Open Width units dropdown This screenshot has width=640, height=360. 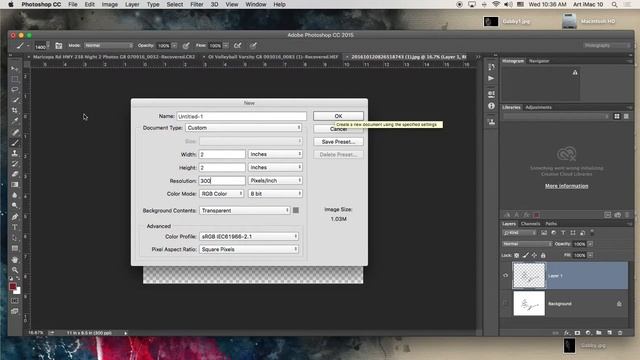click(275, 154)
